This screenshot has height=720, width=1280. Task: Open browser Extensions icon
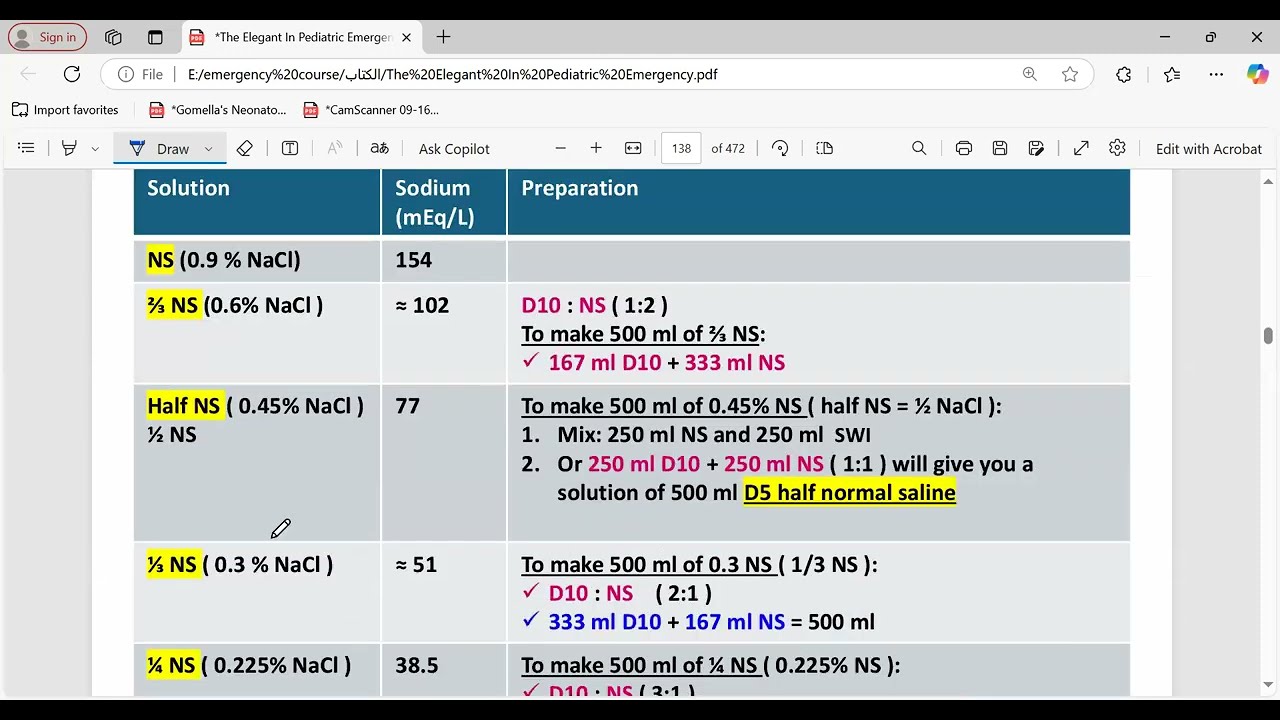coord(1124,74)
